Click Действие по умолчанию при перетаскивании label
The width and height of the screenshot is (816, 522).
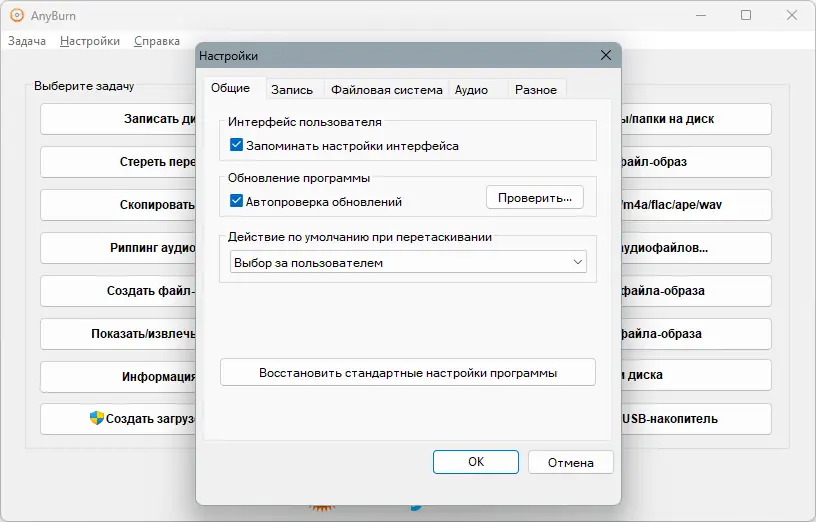(360, 237)
